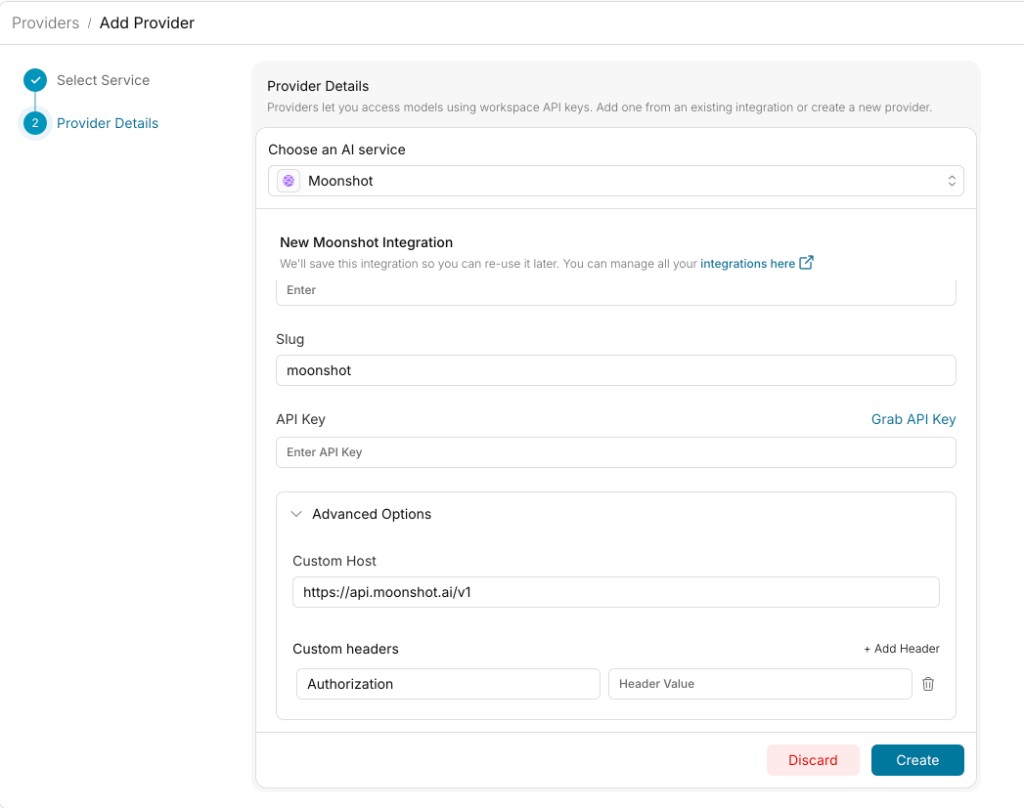Click the New Moonshot Integration heading
Image resolution: width=1024 pixels, height=808 pixels.
pos(366,242)
